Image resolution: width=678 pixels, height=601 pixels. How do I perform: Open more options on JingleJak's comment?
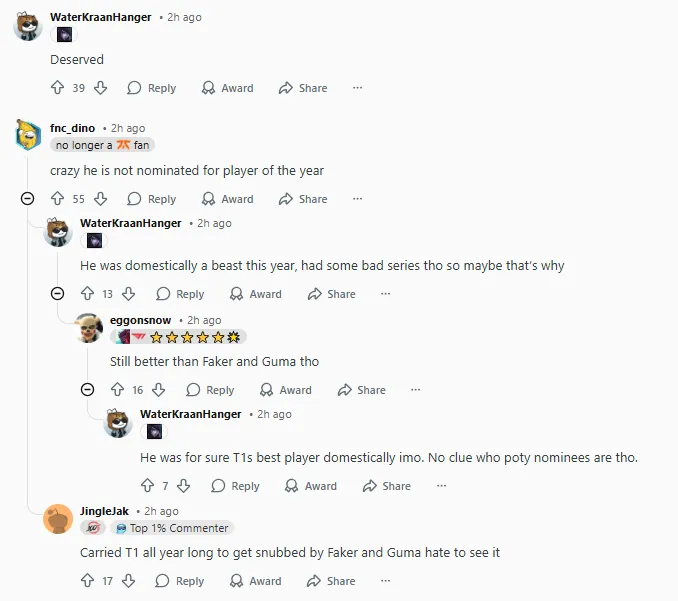click(385, 581)
